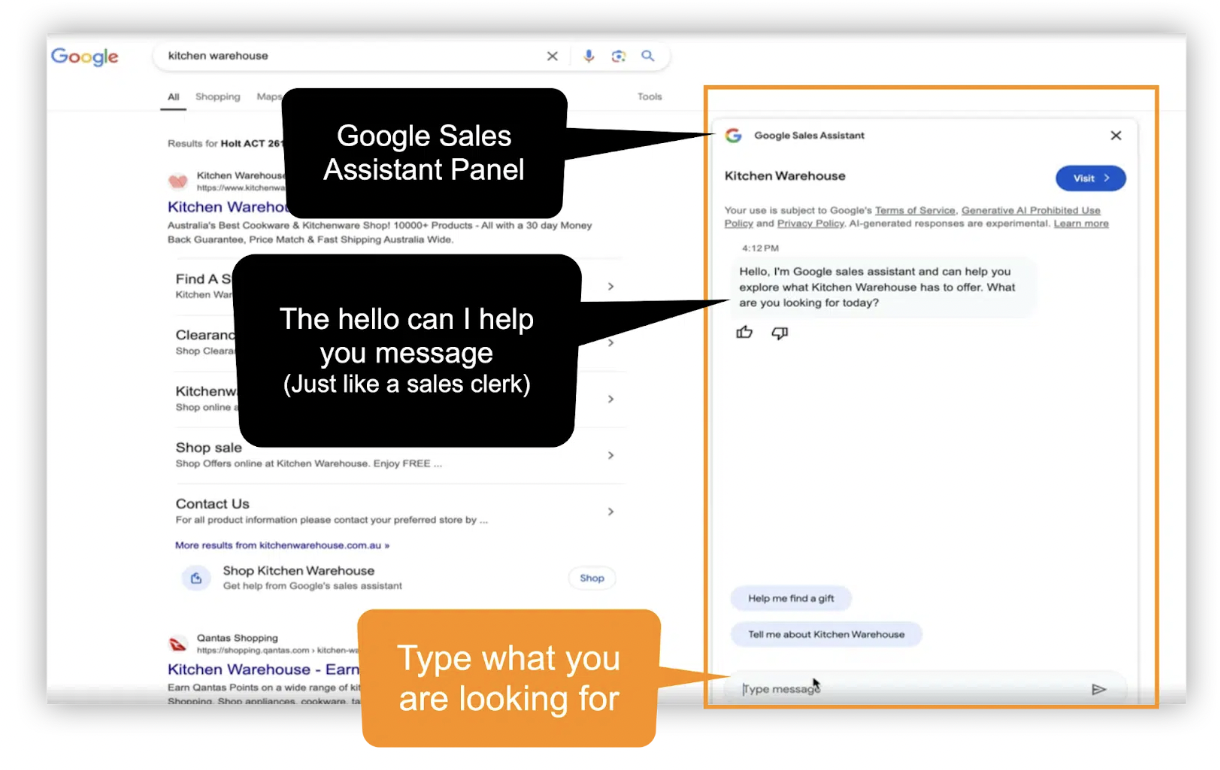
Task: Give thumbs up to assistant message
Action: [x=744, y=333]
